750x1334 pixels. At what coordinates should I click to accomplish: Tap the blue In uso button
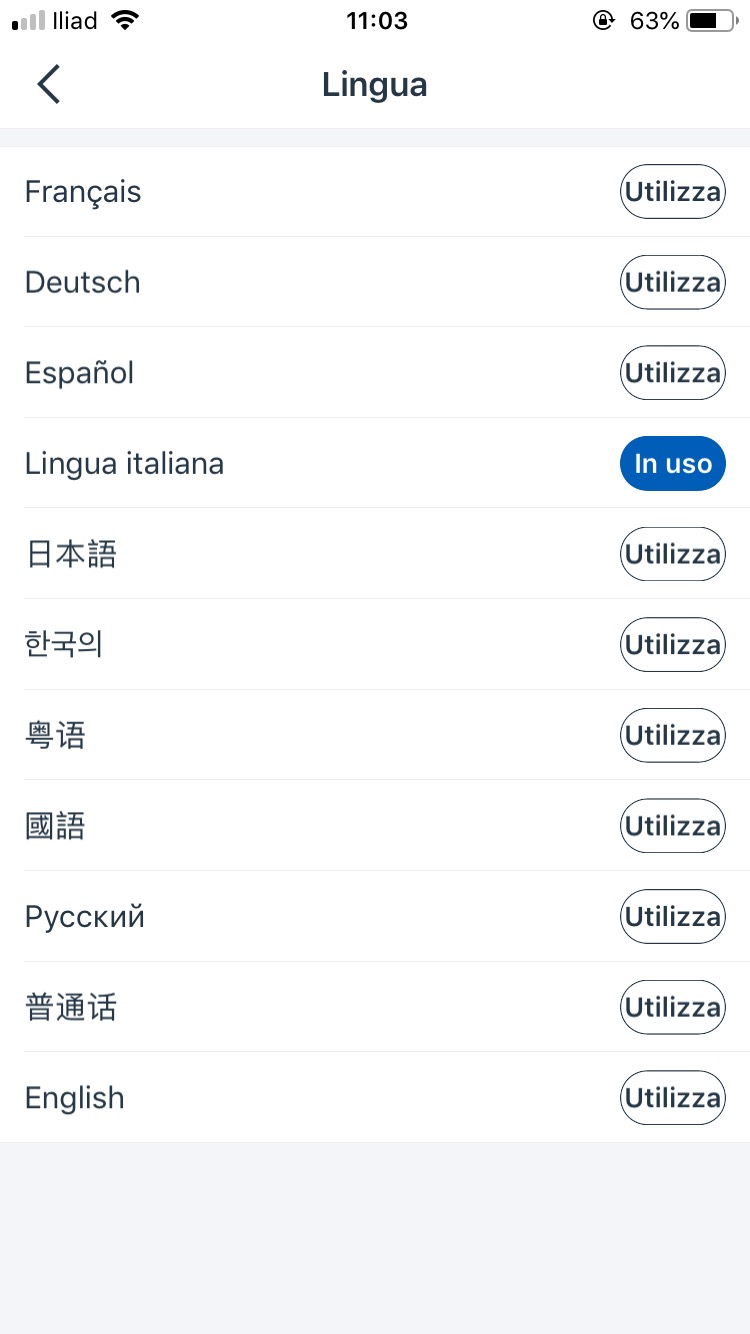672,464
